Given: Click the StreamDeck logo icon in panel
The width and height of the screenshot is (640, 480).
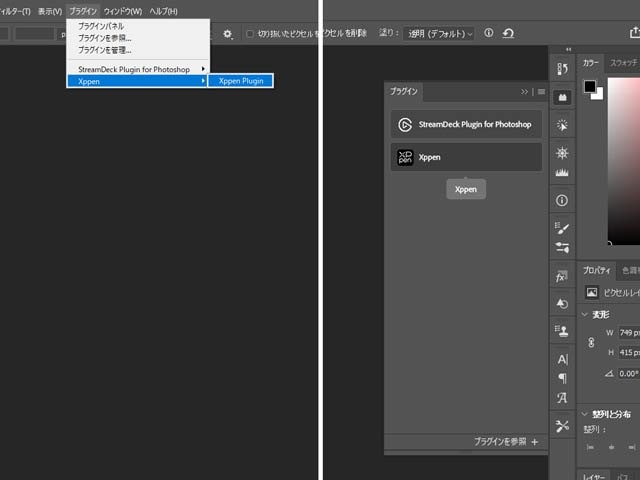Looking at the screenshot, I should tap(405, 124).
